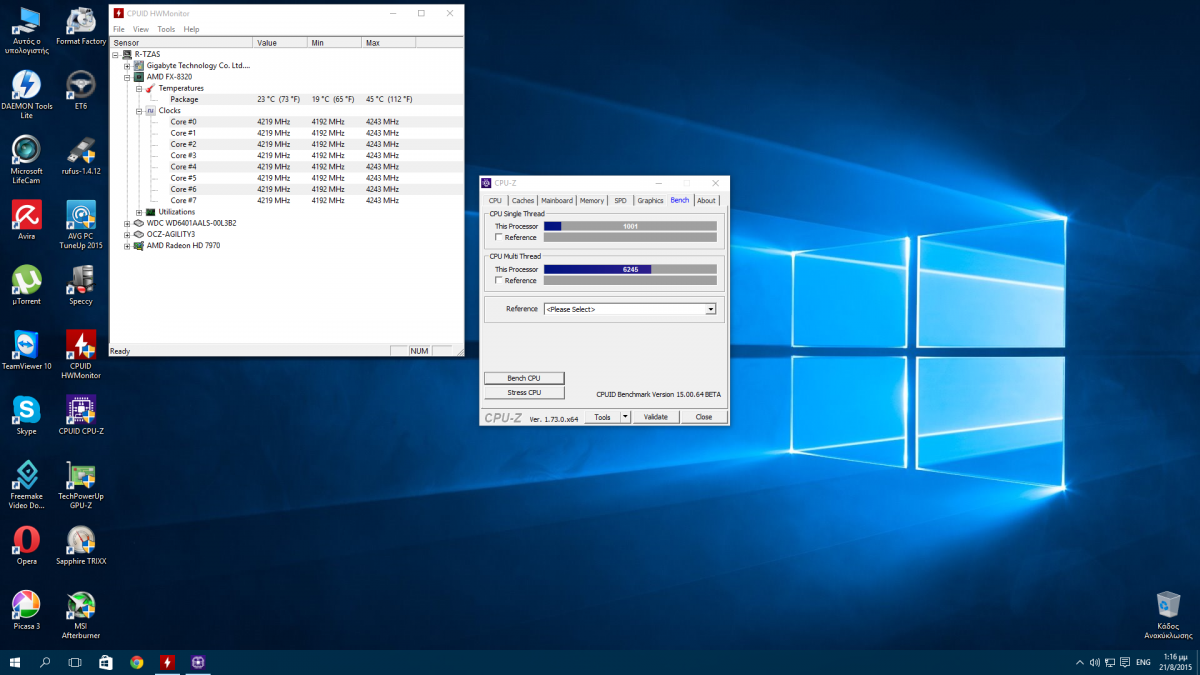Open the Format Factory desktop shortcut
The height and width of the screenshot is (675, 1200).
[81, 27]
